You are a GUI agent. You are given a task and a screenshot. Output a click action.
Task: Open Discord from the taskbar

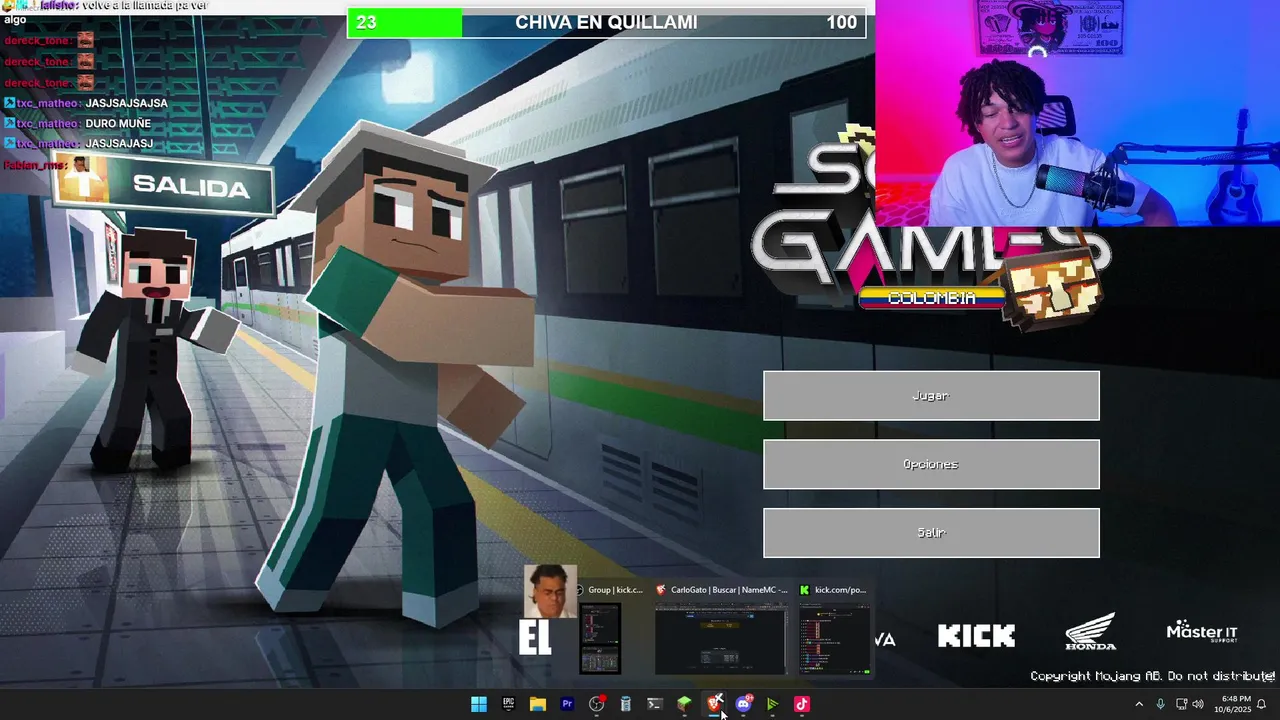point(743,704)
